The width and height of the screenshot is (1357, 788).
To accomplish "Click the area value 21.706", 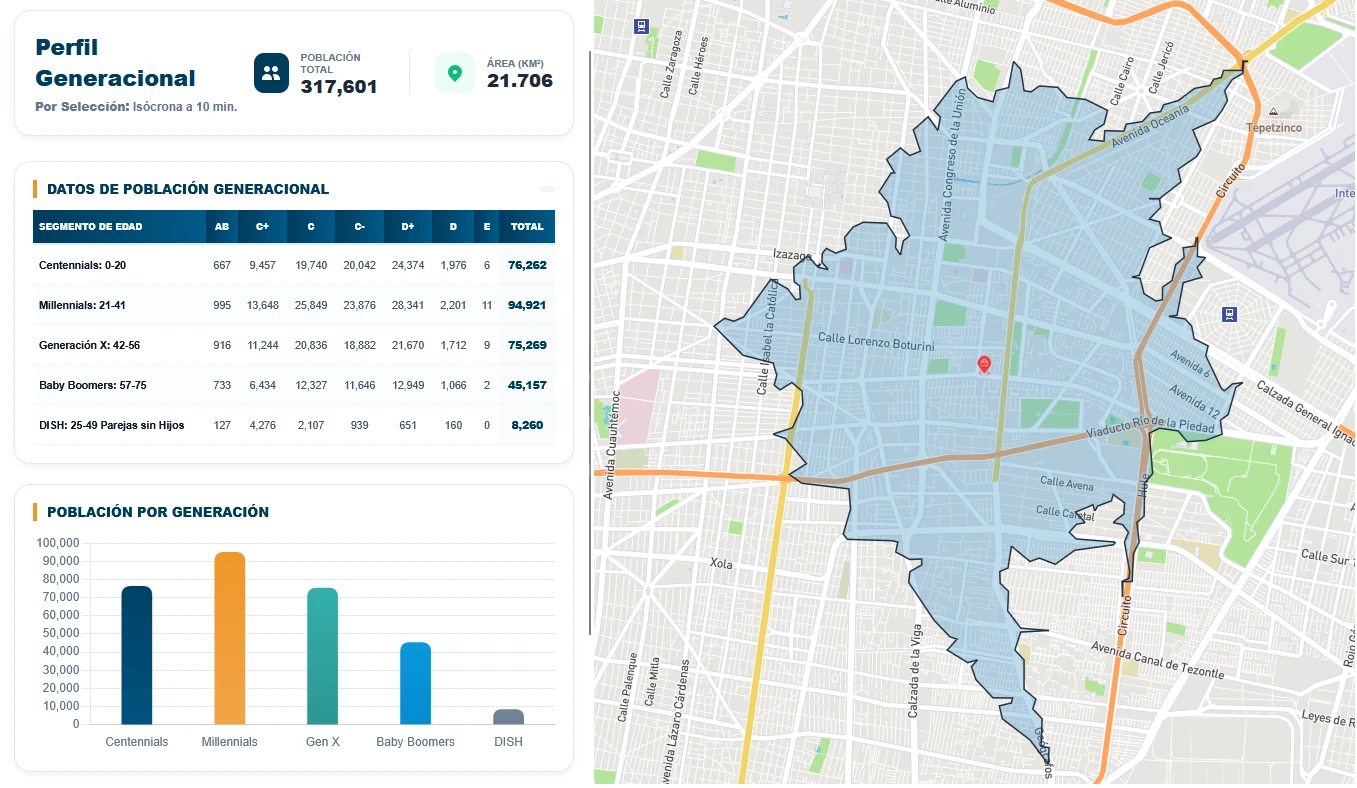I will tap(520, 81).
